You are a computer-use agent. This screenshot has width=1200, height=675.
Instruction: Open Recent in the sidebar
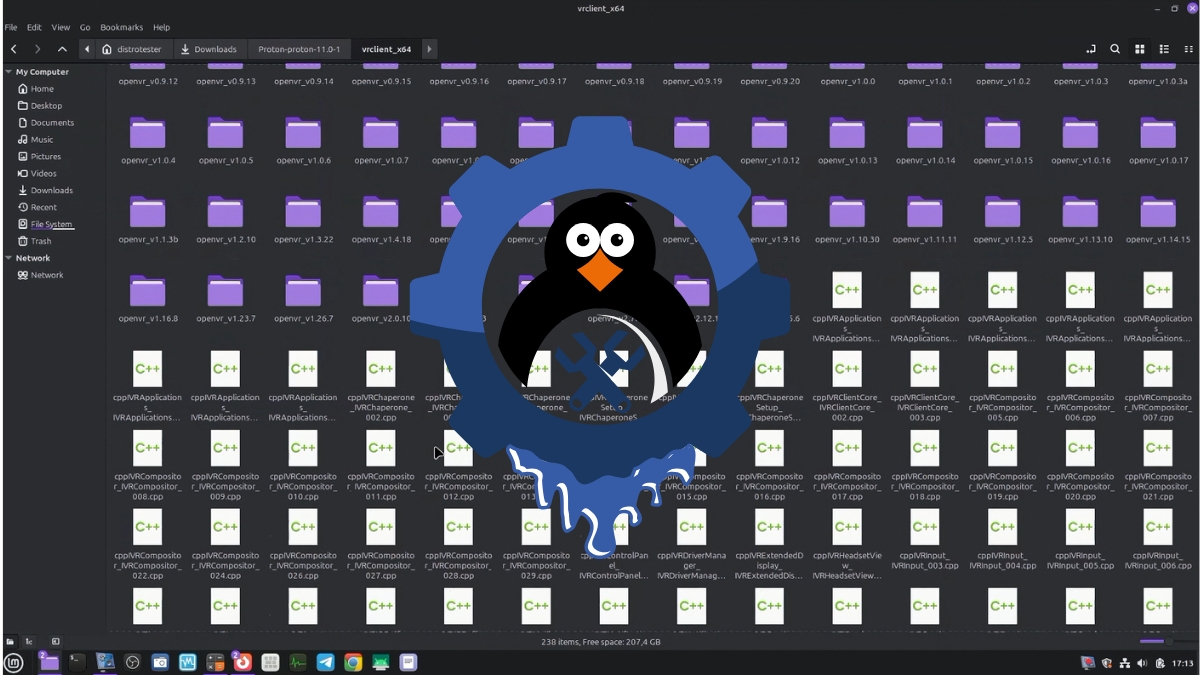[x=44, y=207]
